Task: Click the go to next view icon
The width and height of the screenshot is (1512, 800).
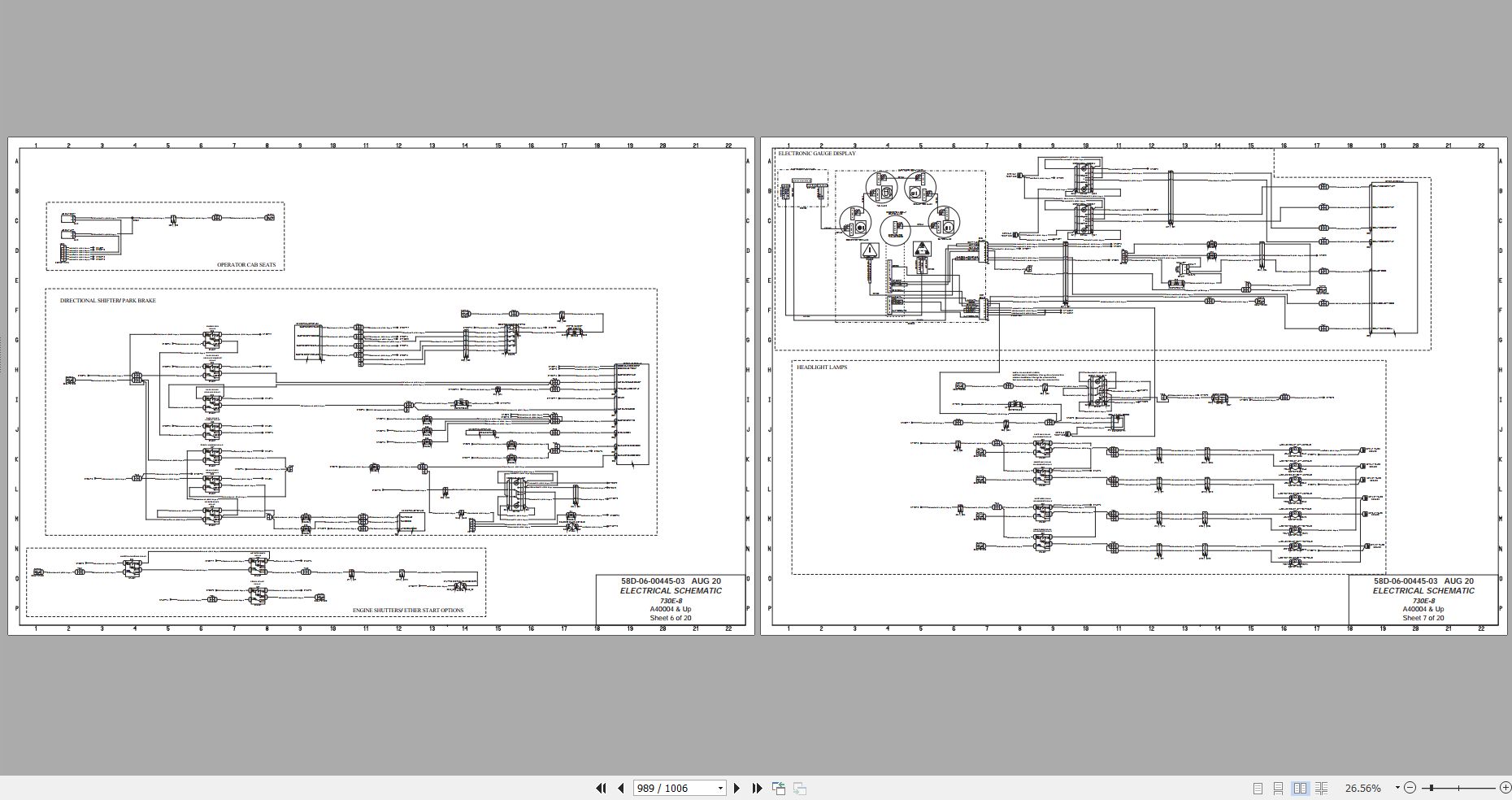Action: click(x=800, y=788)
